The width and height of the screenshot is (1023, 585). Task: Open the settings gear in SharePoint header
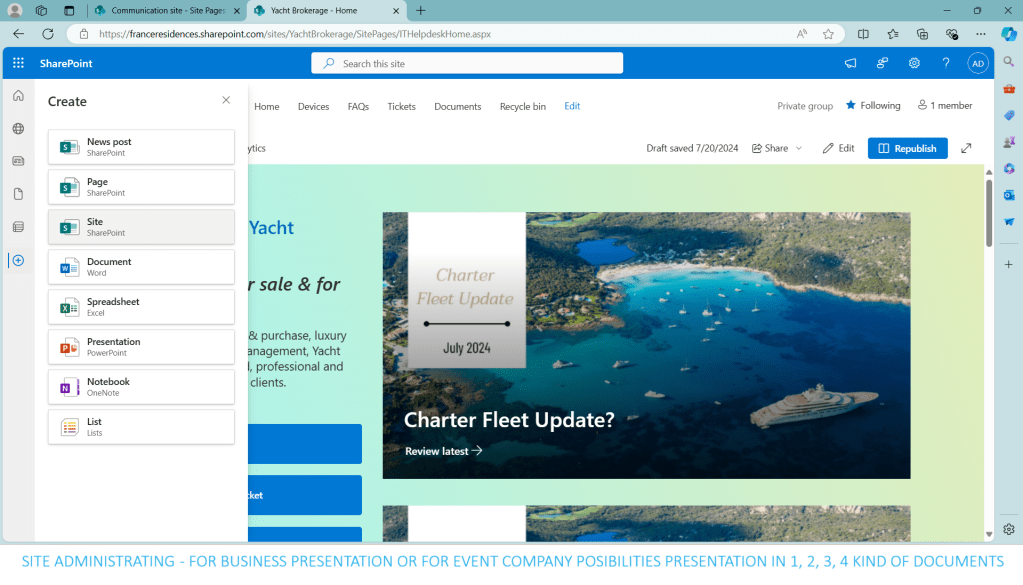[x=914, y=63]
